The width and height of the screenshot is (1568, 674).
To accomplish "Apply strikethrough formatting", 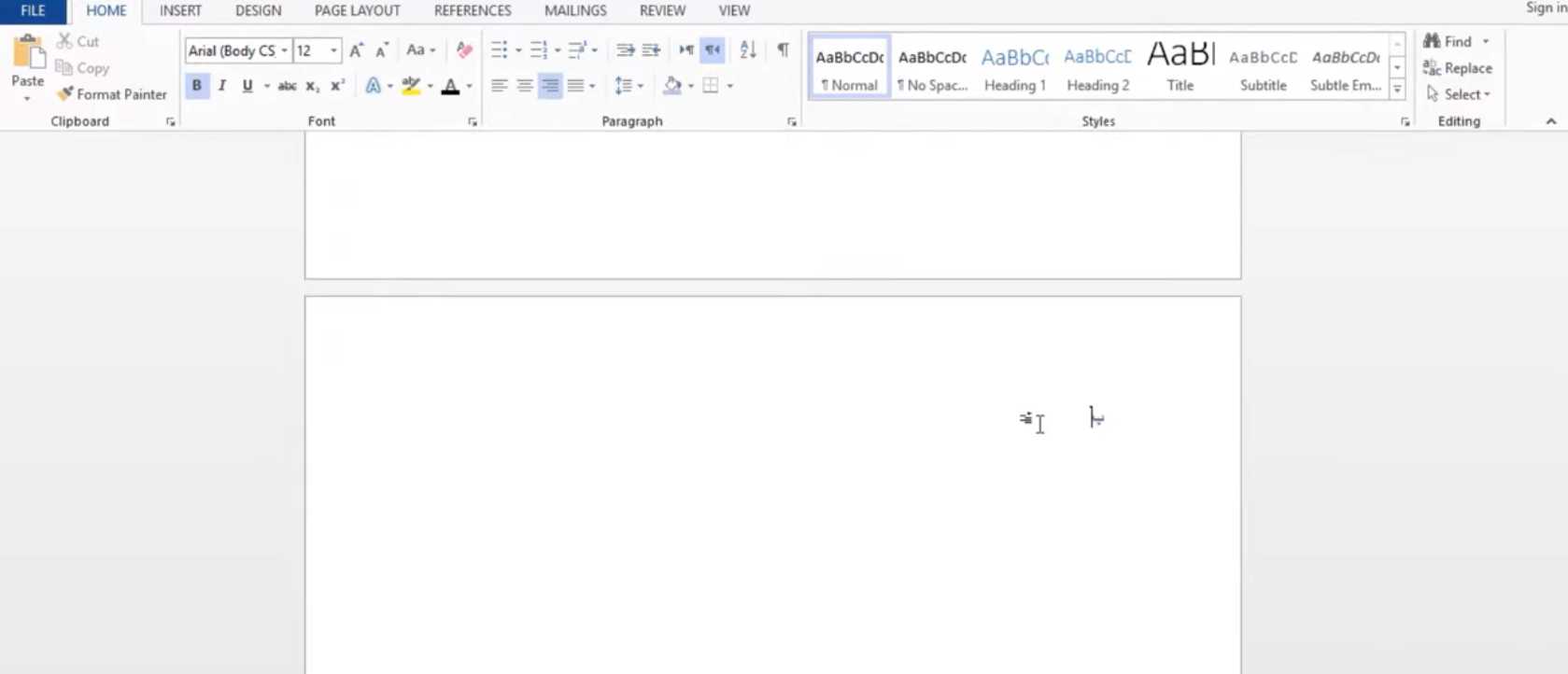I will point(287,86).
